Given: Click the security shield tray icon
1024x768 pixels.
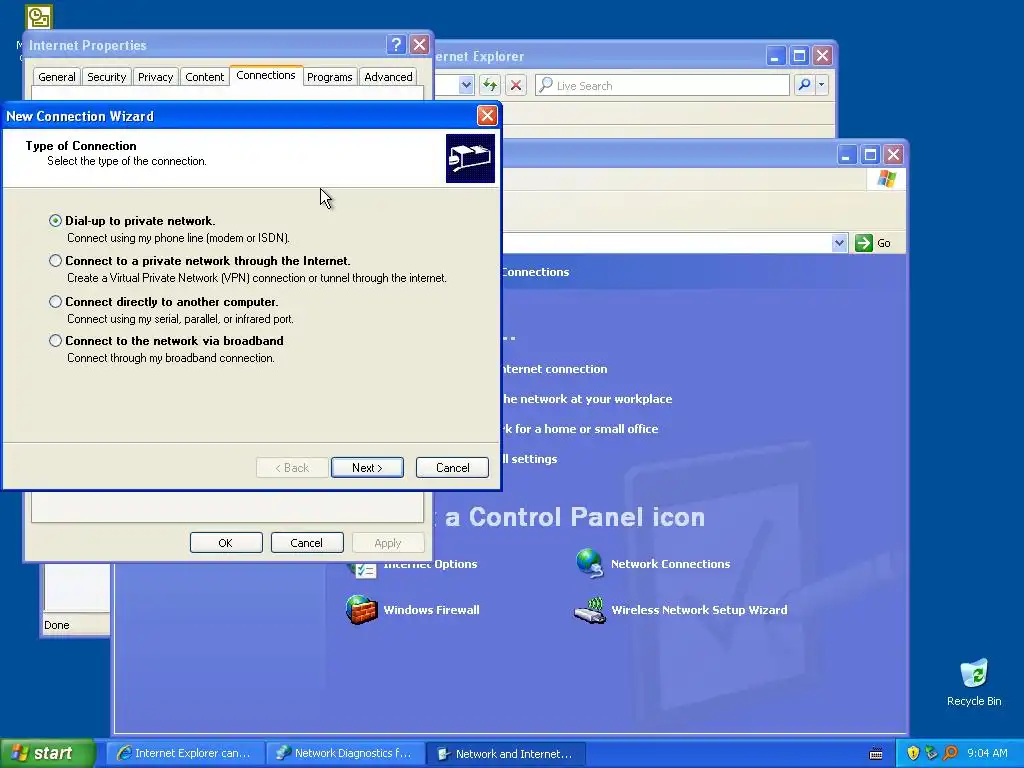Looking at the screenshot, I should click(913, 753).
